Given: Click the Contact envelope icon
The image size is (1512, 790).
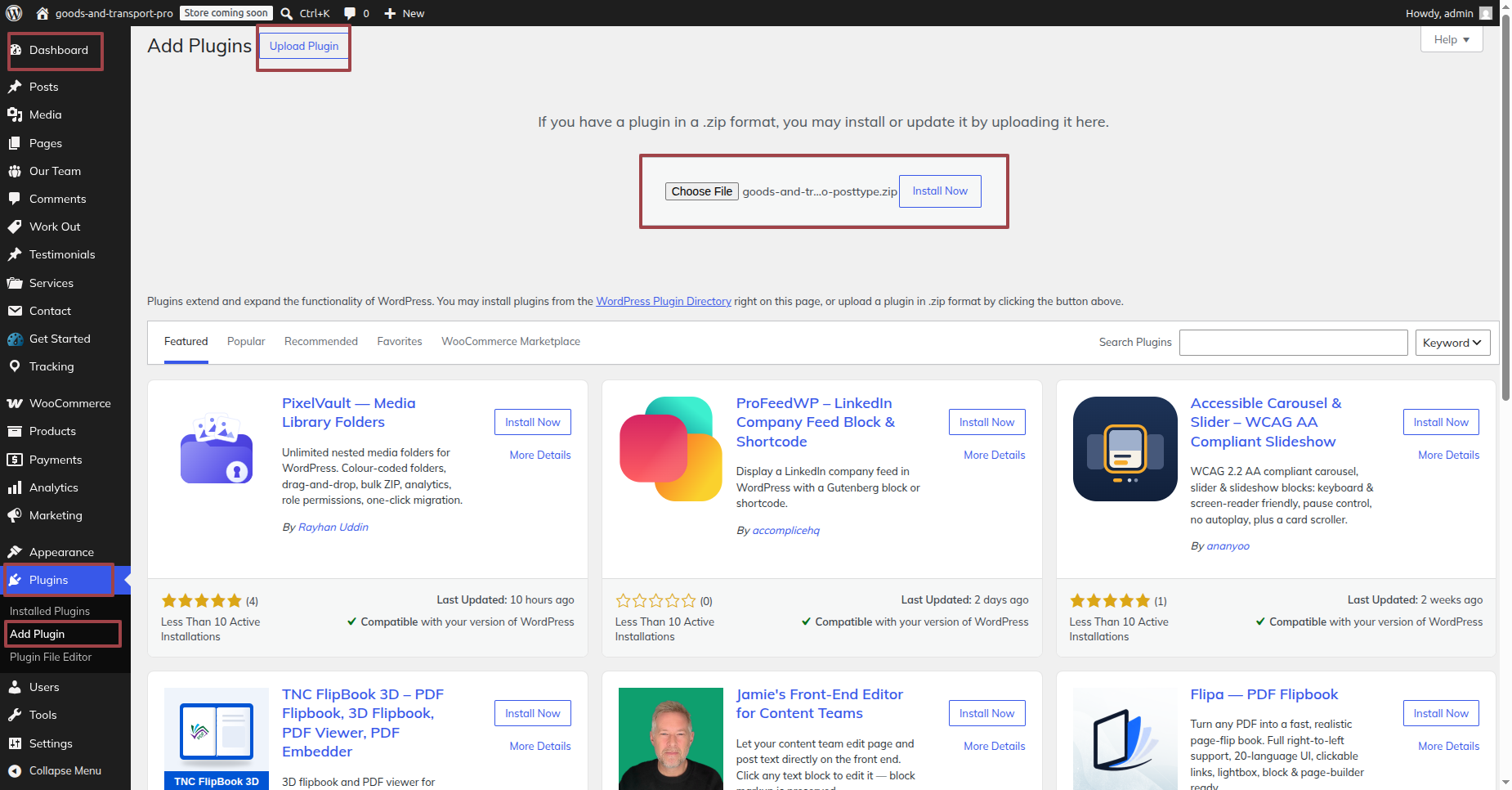Looking at the screenshot, I should [15, 311].
